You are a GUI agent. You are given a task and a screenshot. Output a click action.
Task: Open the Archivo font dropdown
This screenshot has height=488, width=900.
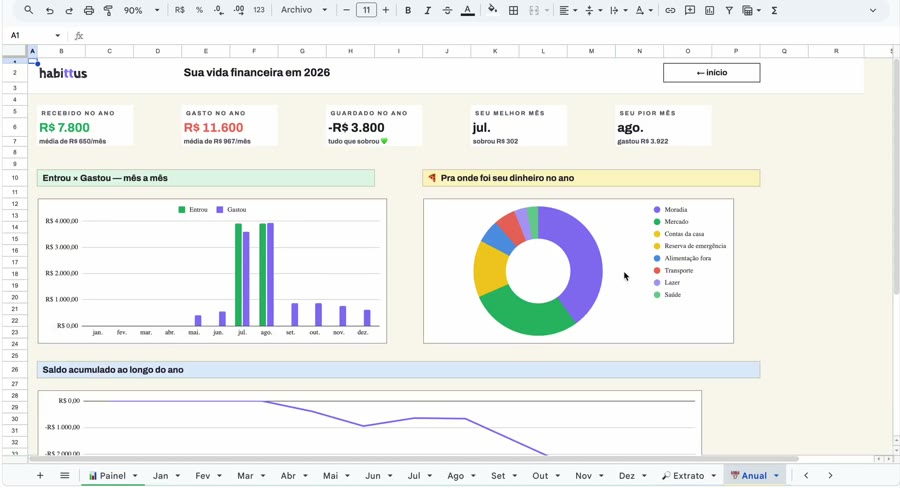click(x=304, y=10)
